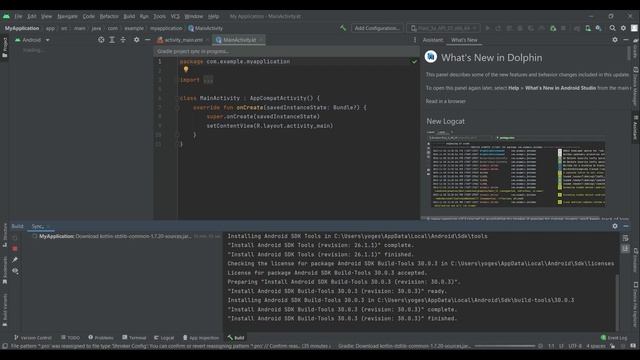
Task: Open the Project side tool window tab
Action: (5, 47)
